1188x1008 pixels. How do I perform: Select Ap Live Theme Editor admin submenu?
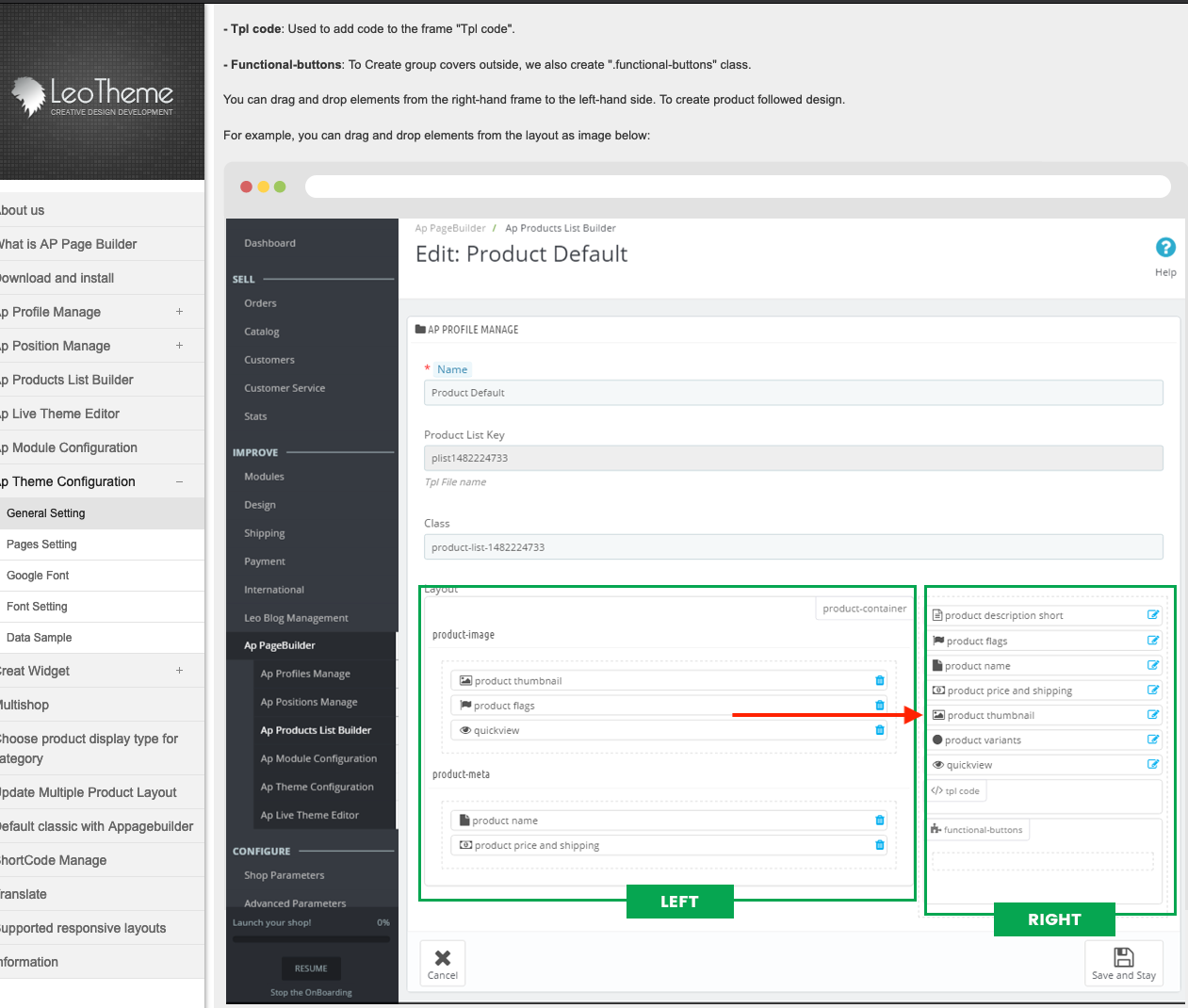point(309,815)
